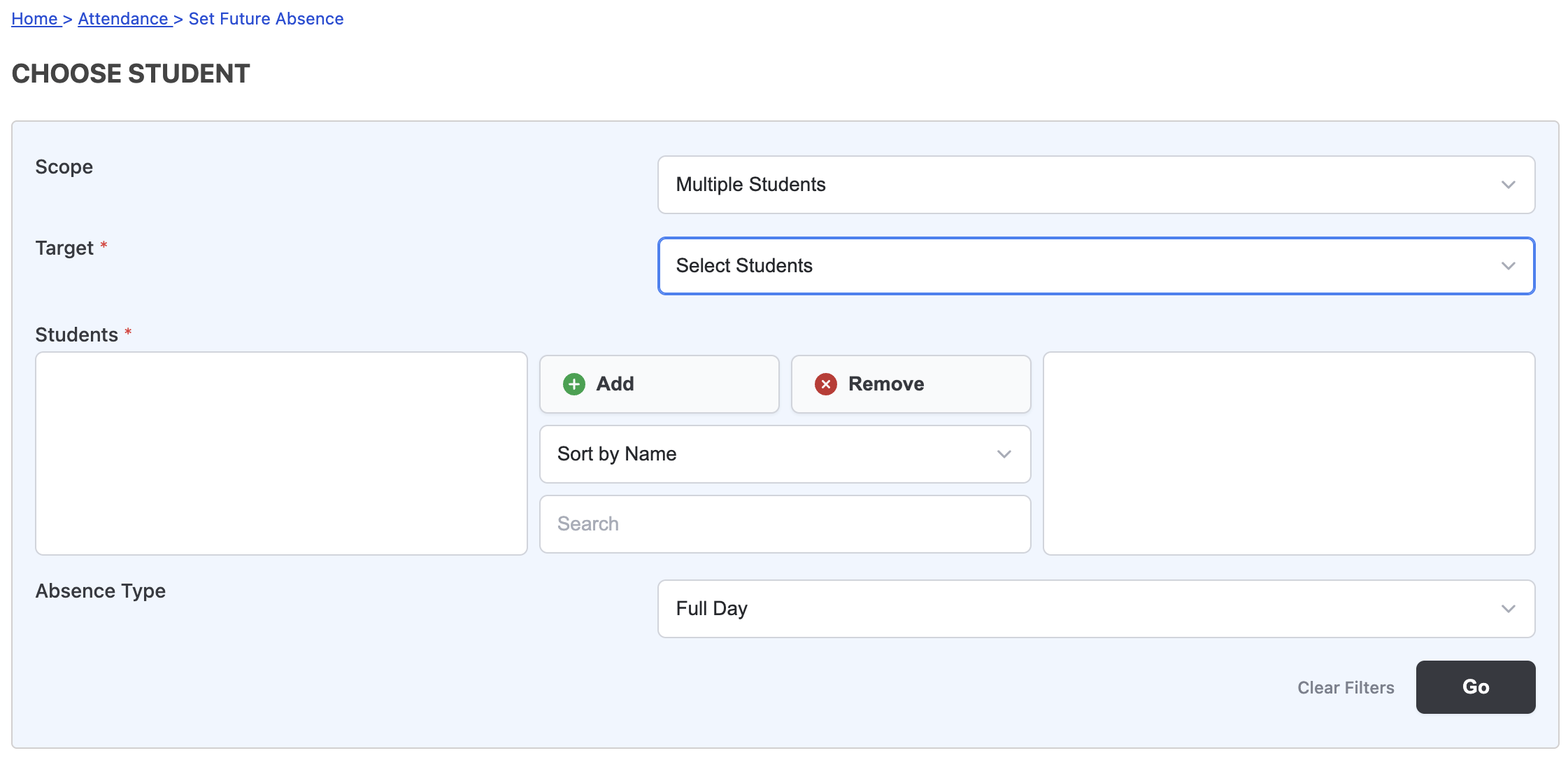Focus the student Search field

(784, 524)
